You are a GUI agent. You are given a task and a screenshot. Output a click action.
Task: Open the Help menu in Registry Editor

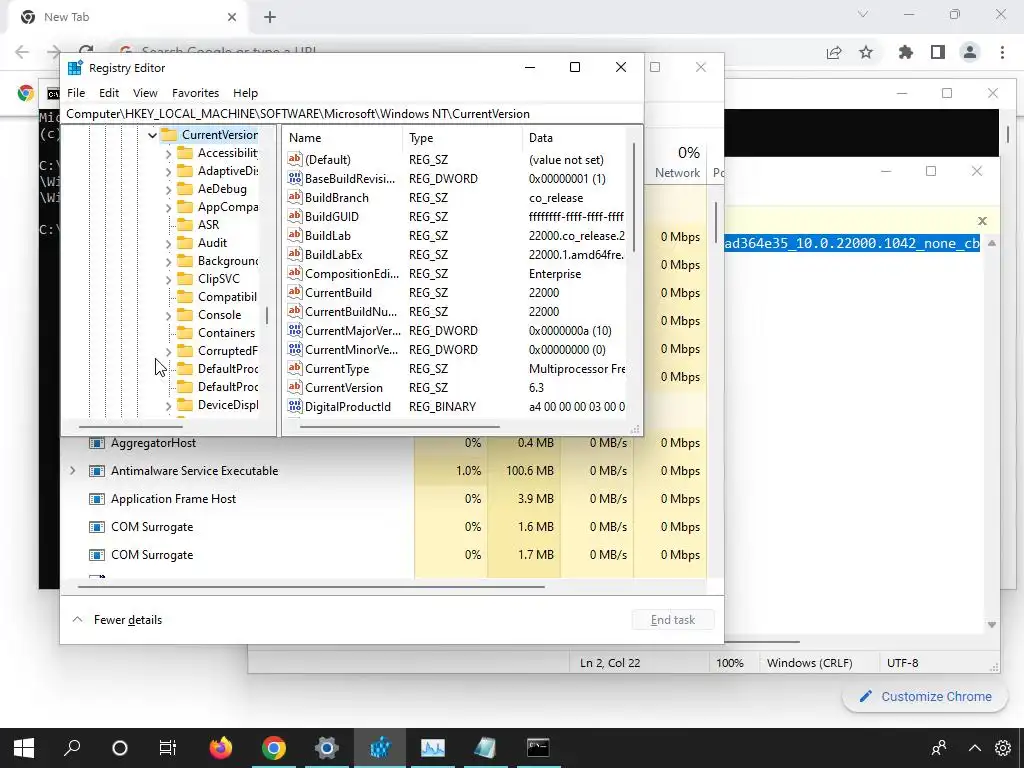(246, 93)
